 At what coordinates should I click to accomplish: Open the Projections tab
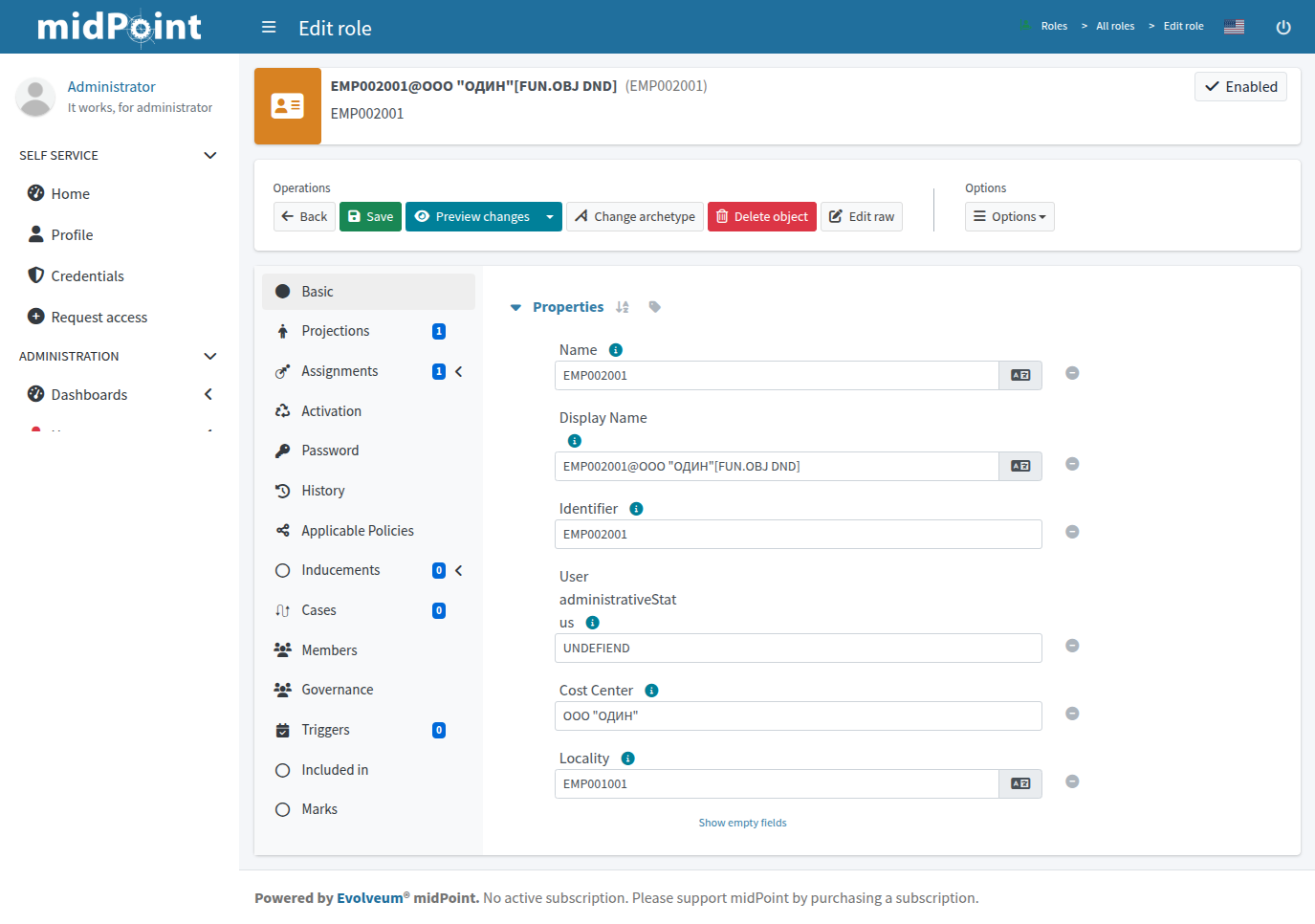click(368, 331)
